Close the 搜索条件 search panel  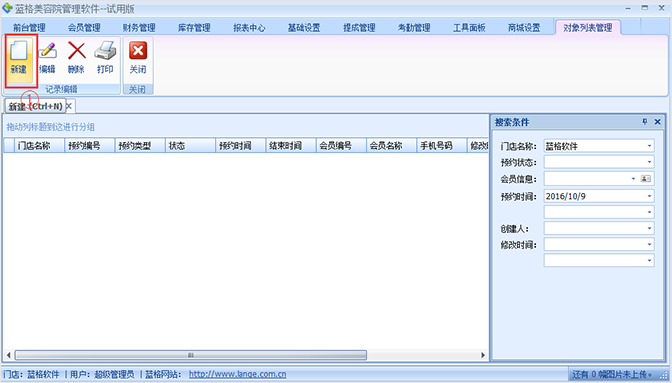point(657,122)
